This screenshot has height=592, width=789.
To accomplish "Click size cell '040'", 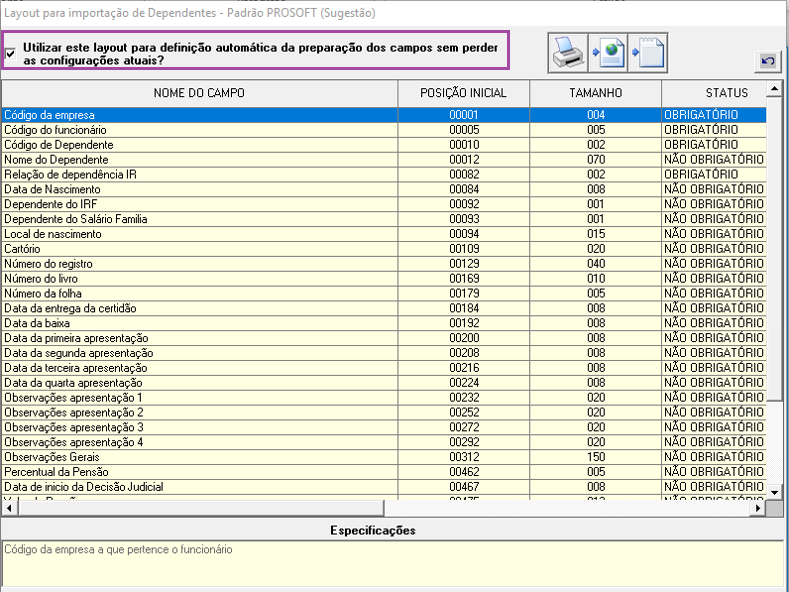I will click(595, 264).
